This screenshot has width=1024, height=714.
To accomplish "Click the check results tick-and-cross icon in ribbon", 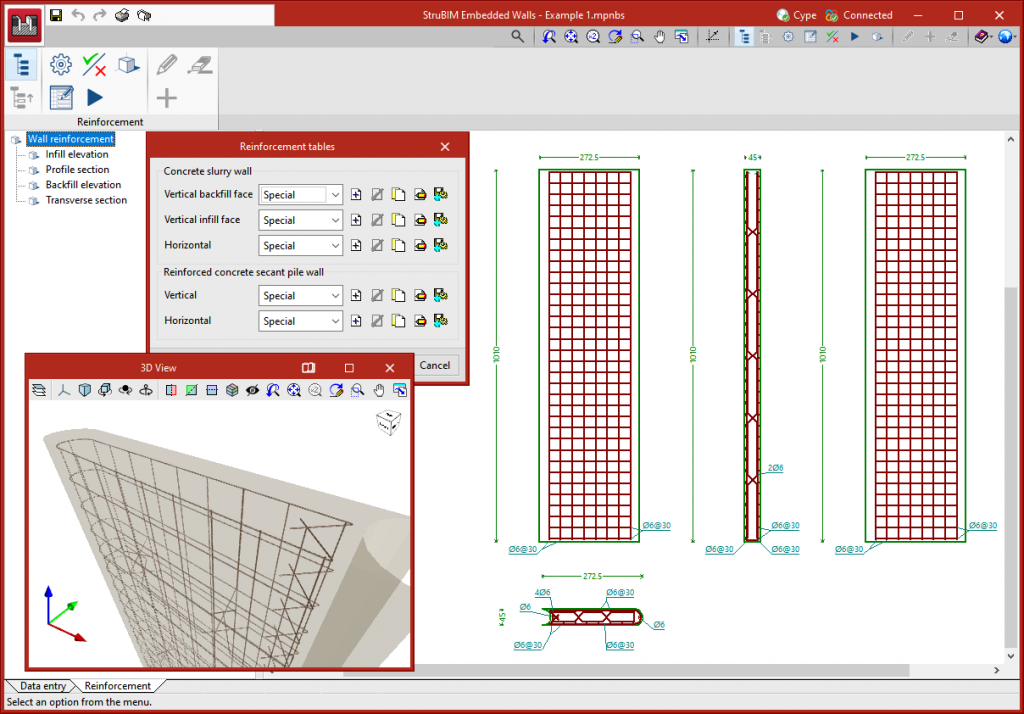I will coord(94,65).
